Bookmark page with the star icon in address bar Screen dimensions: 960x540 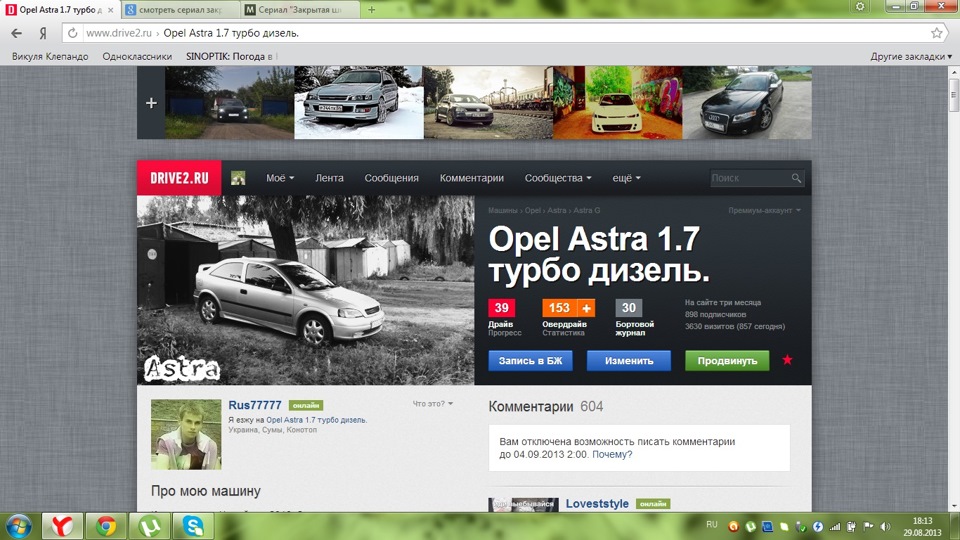937,33
